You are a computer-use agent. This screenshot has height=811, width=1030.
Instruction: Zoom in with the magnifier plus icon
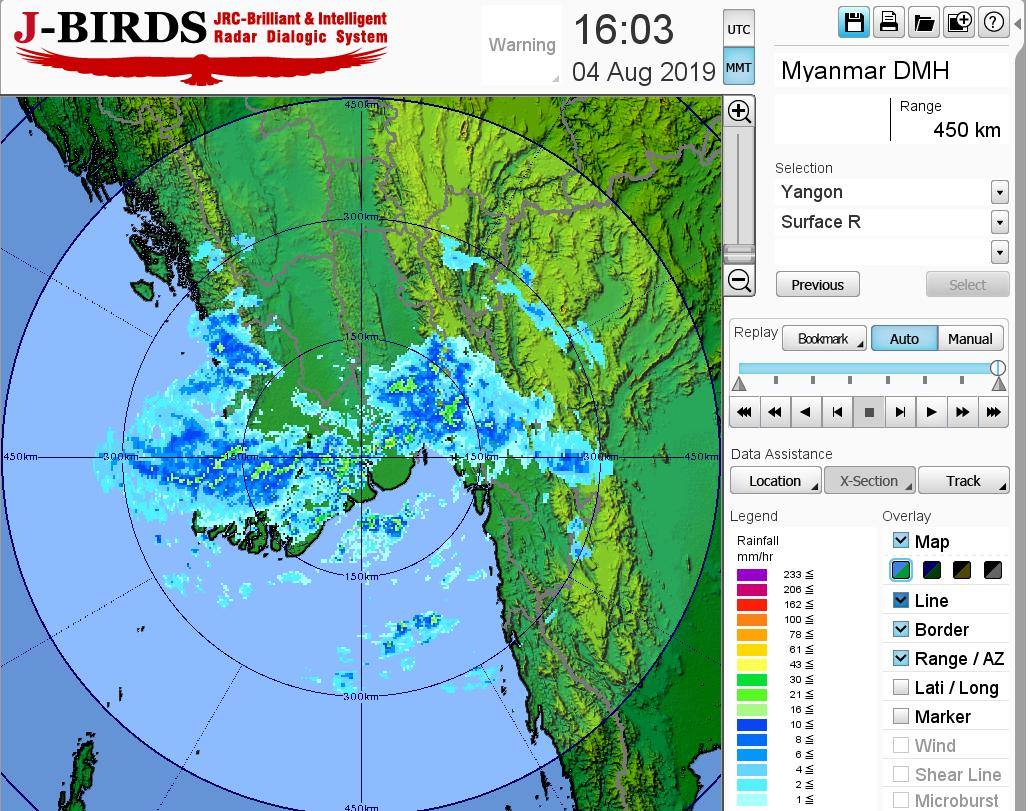(x=739, y=112)
